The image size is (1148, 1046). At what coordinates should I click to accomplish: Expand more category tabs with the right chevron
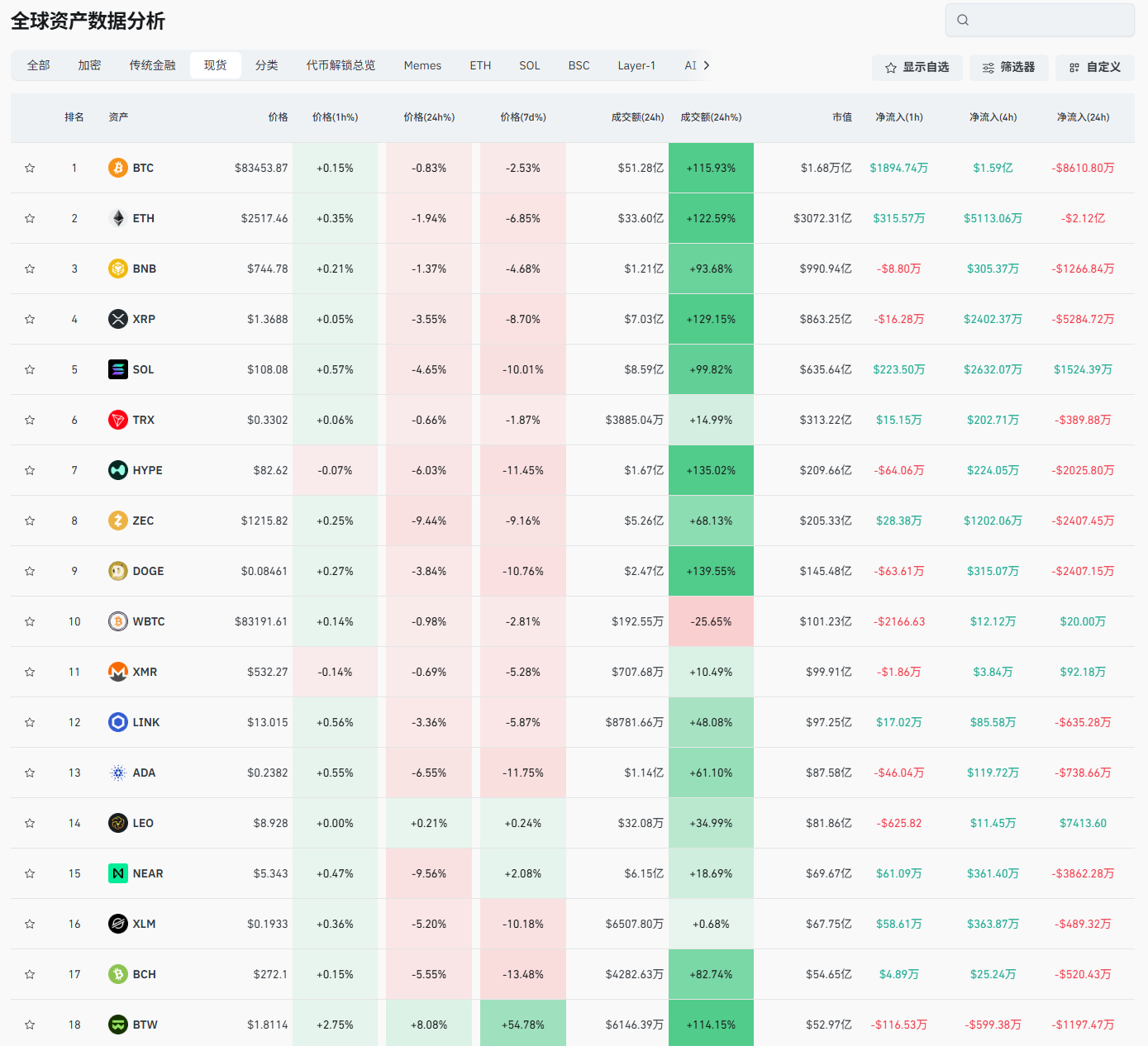coord(707,65)
